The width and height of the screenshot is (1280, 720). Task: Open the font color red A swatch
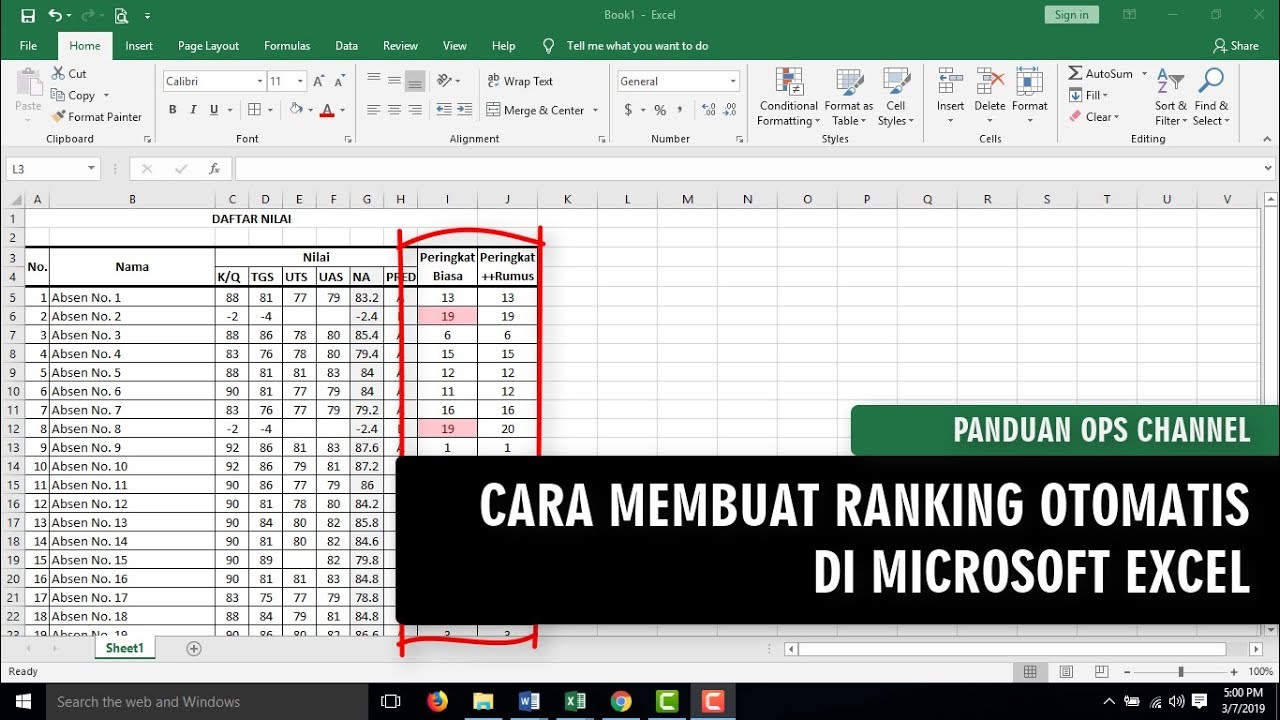(x=326, y=110)
